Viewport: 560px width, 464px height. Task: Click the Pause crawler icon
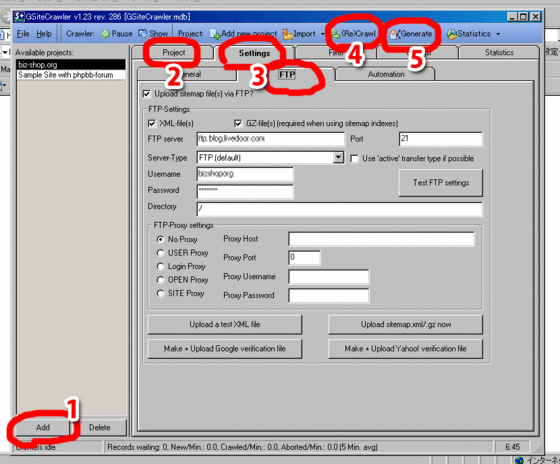coord(106,34)
